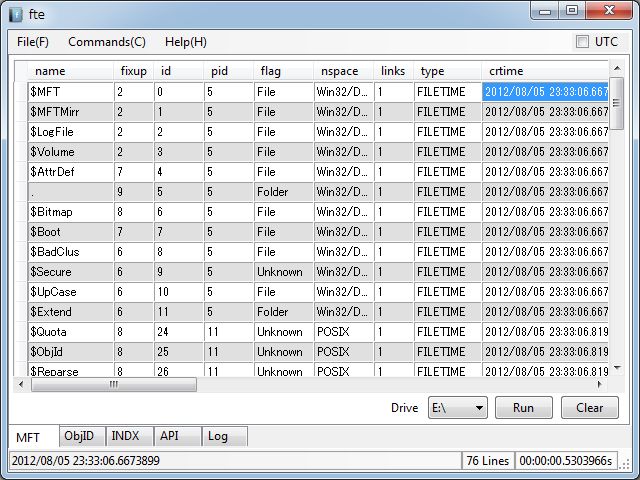Click the id cell 24 in $Quota row
Screen dimensions: 640x480
click(179, 331)
